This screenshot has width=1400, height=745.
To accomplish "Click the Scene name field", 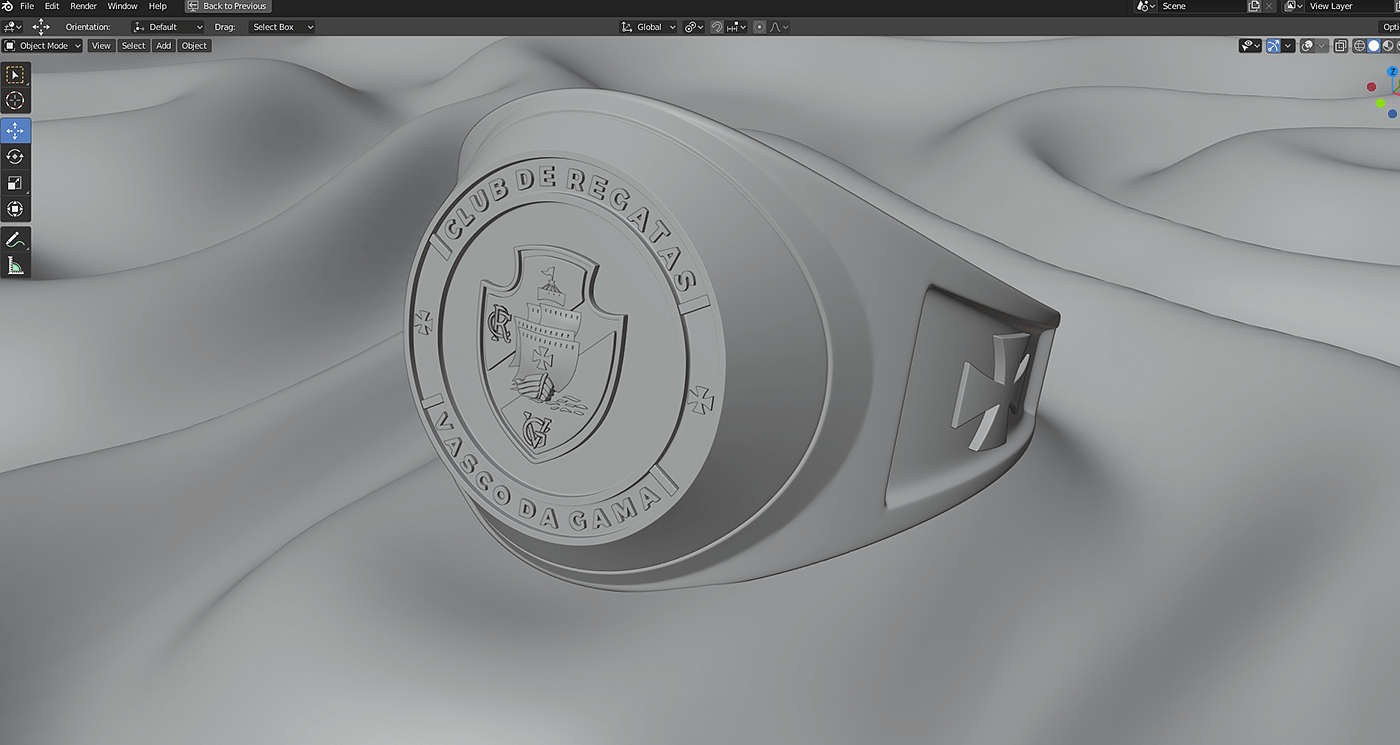I will [1202, 6].
